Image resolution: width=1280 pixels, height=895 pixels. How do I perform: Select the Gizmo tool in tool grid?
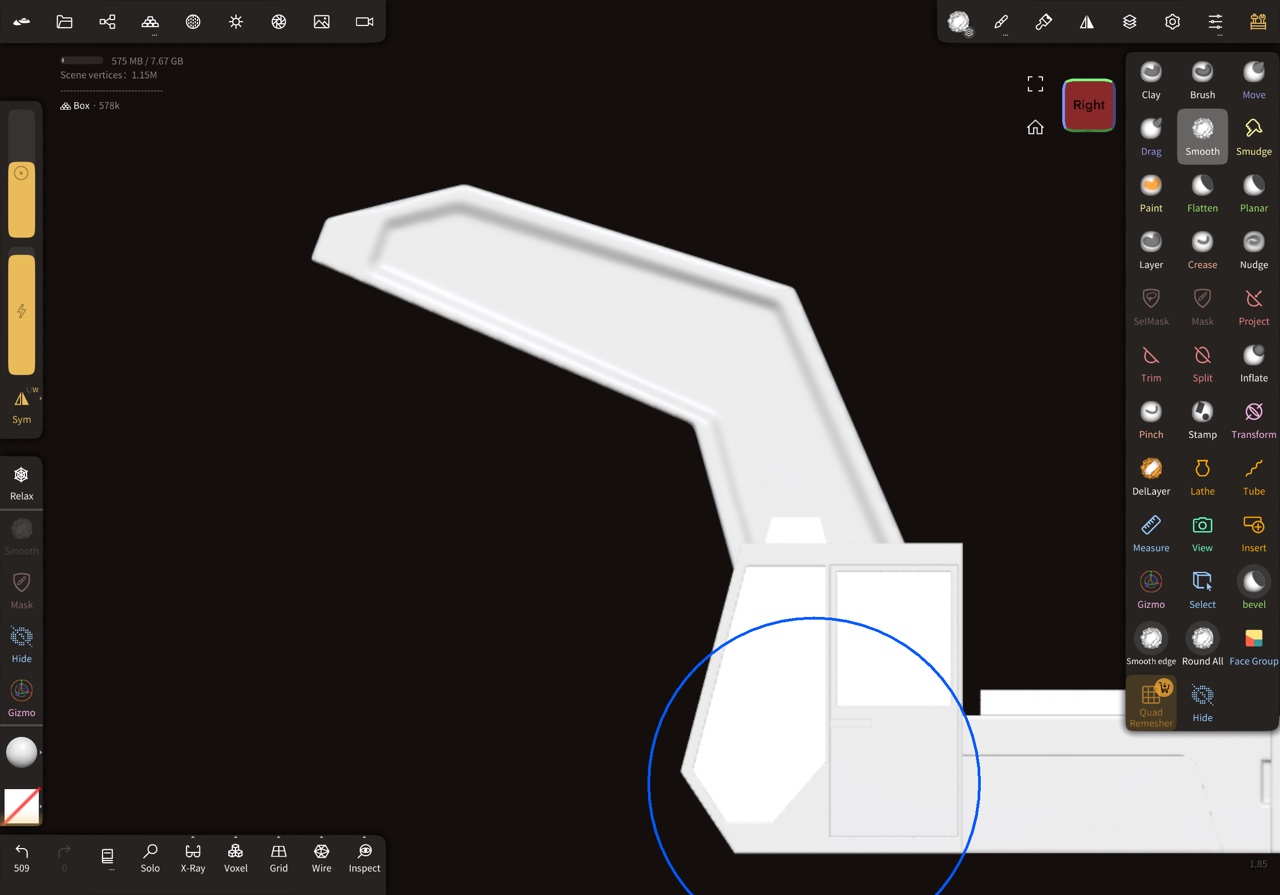pyautogui.click(x=1151, y=590)
